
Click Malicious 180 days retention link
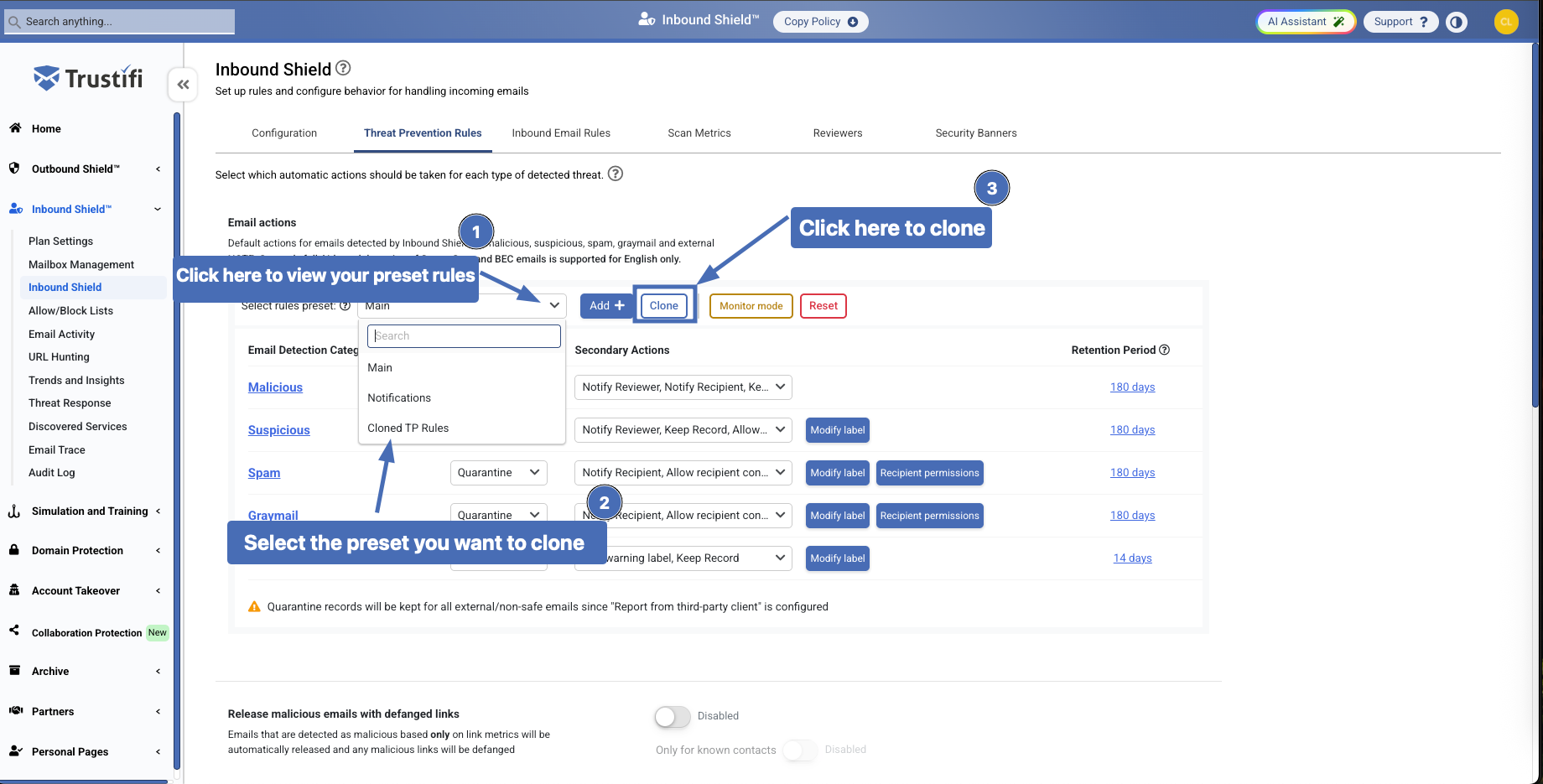(x=1132, y=387)
